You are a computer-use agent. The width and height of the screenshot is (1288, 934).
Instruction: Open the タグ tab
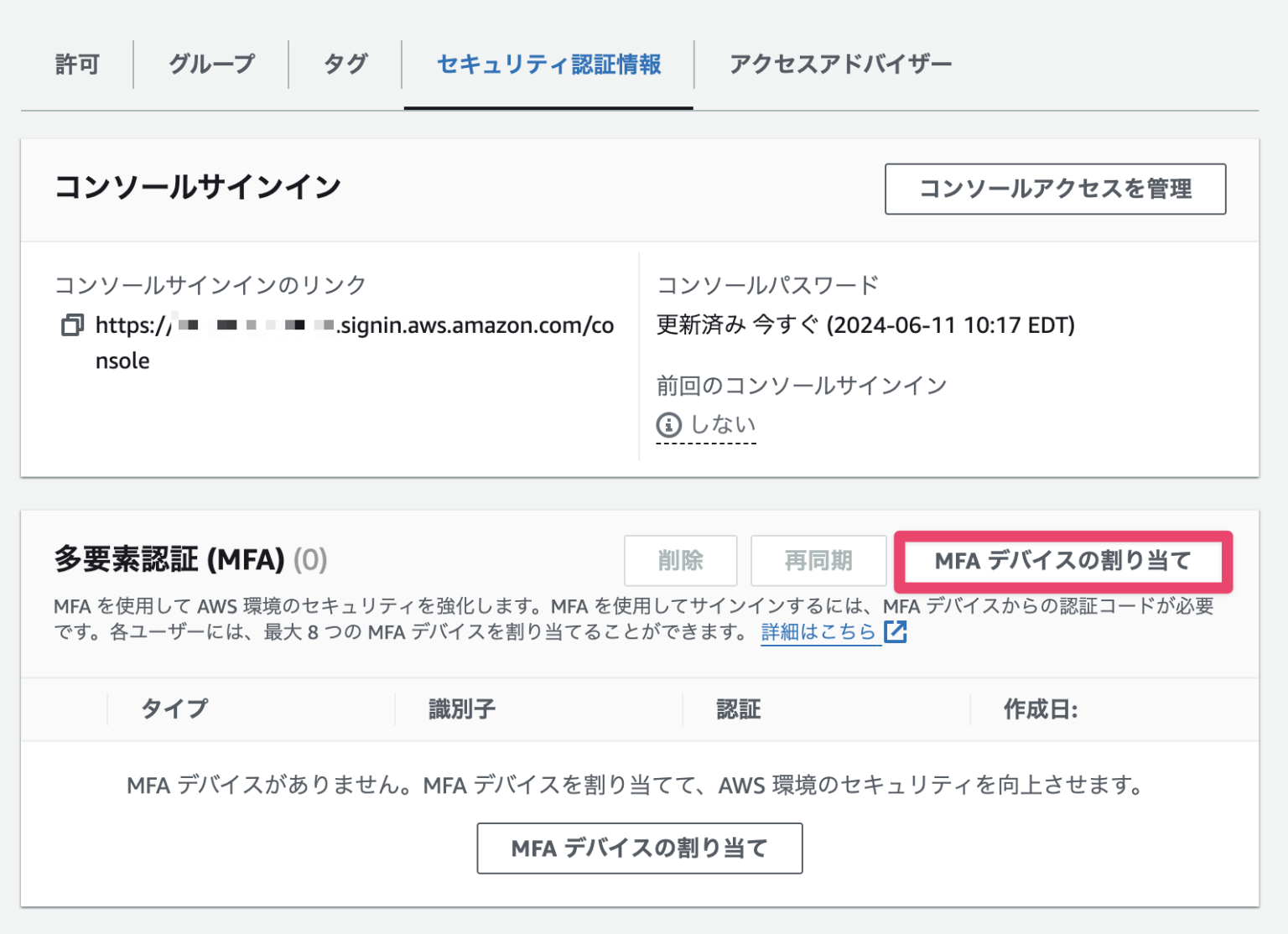pyautogui.click(x=344, y=65)
